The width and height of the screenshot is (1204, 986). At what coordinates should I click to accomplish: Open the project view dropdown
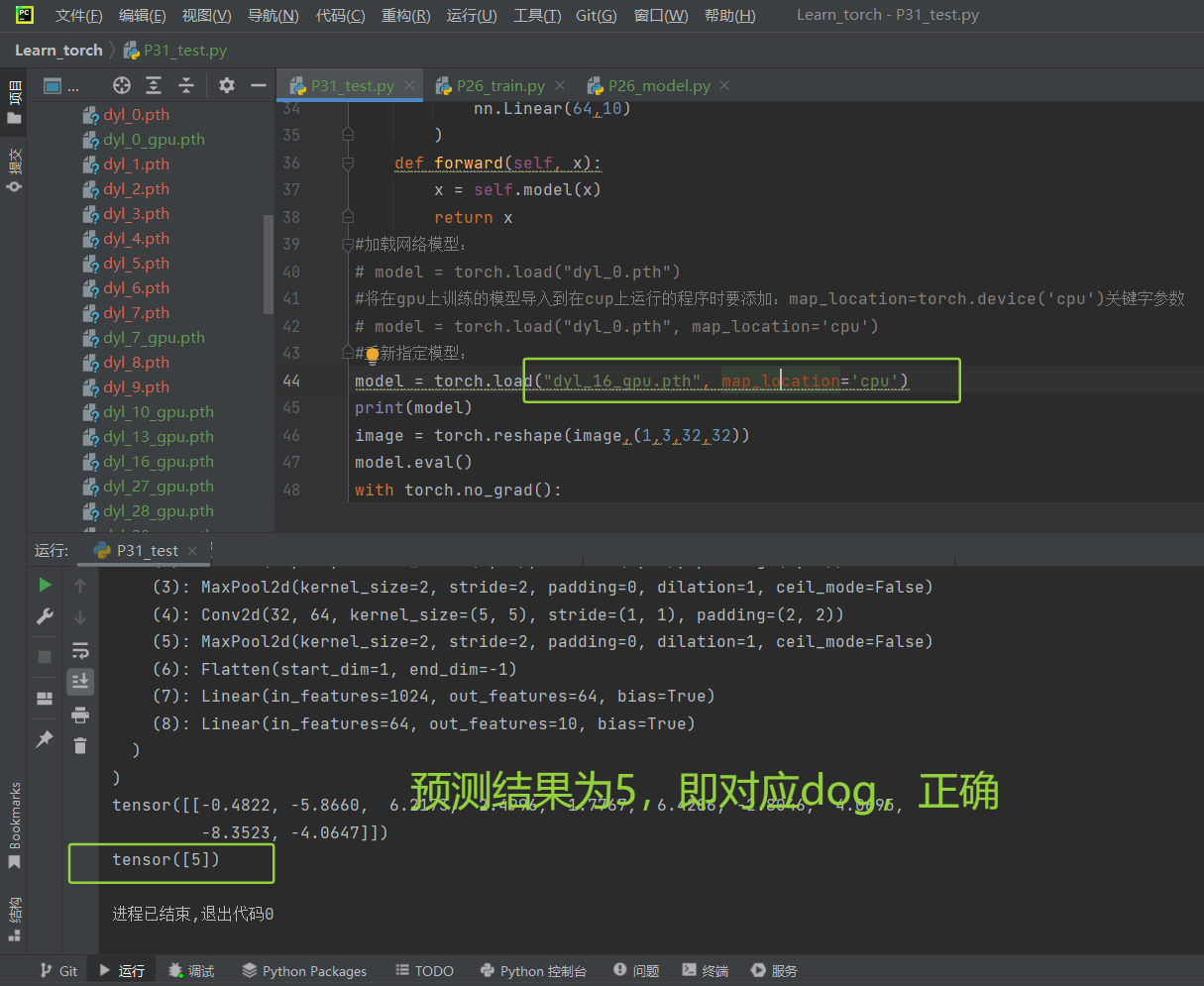pyautogui.click(x=61, y=86)
